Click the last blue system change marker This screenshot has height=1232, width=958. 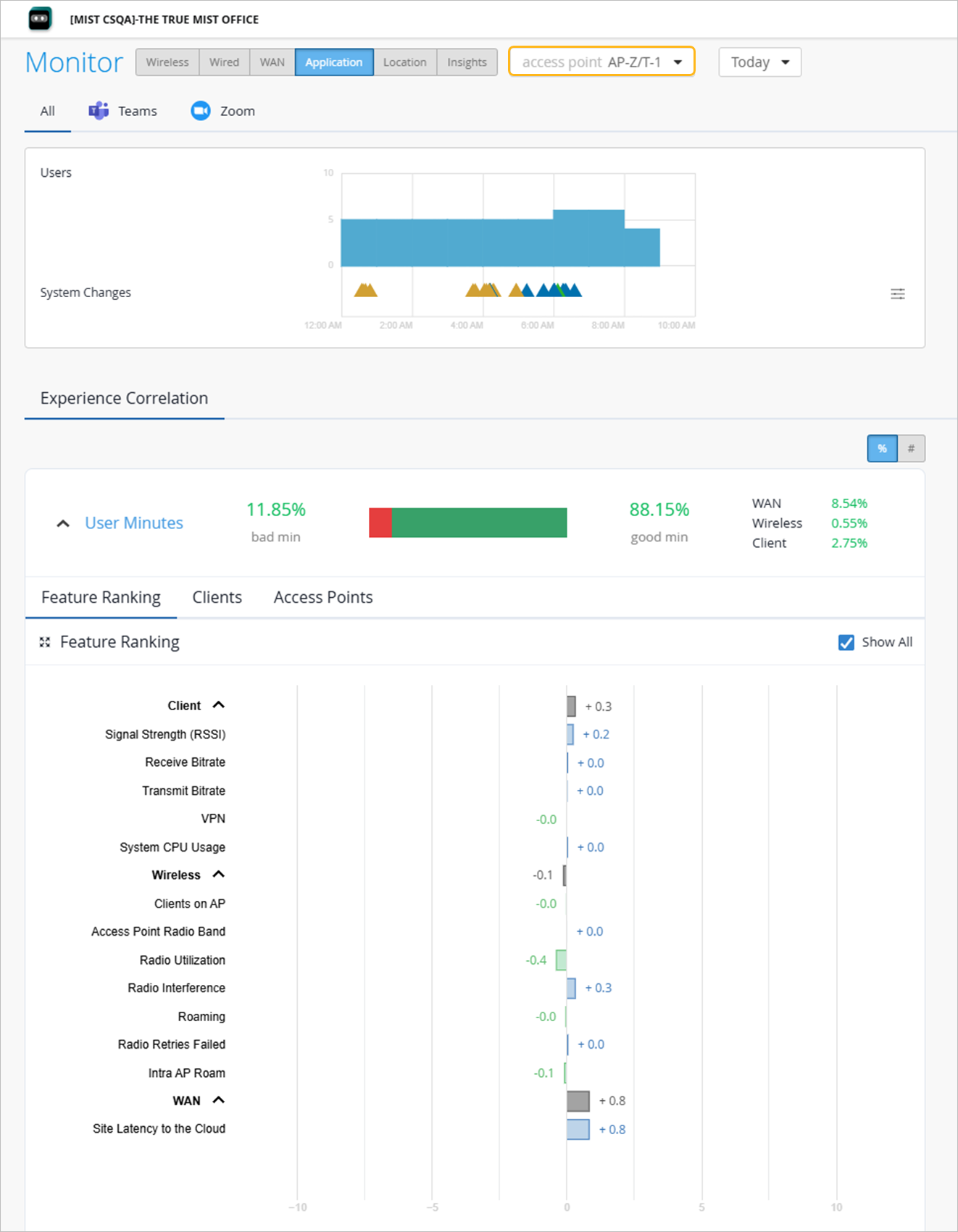(x=574, y=291)
